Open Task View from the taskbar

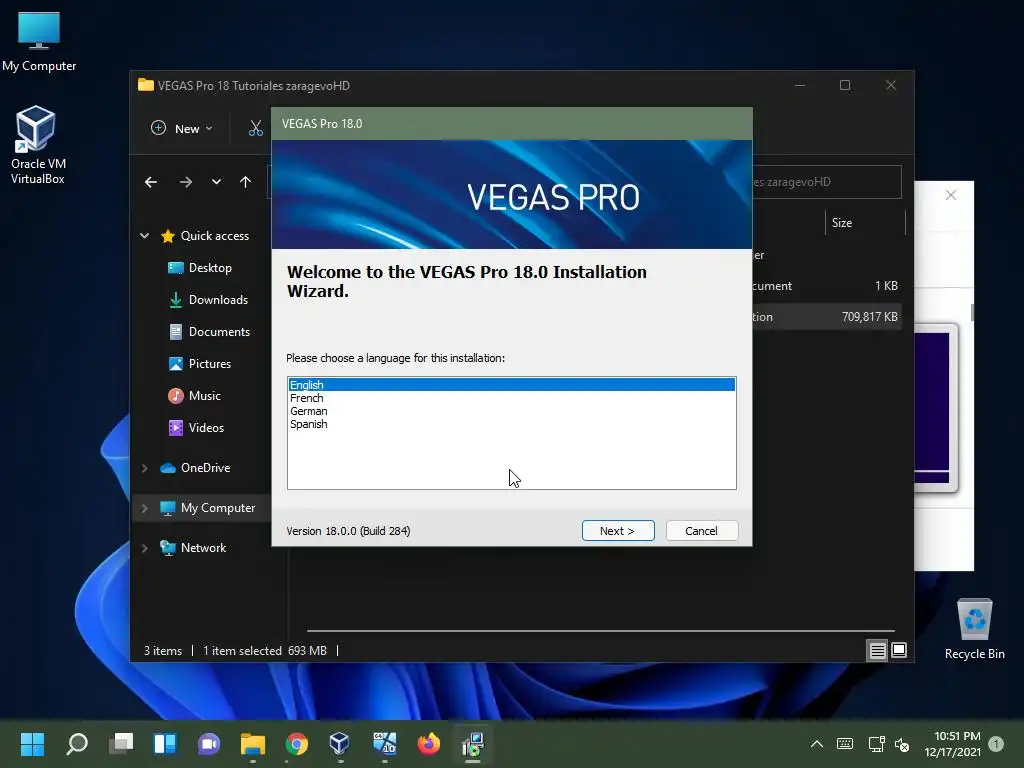coord(121,744)
